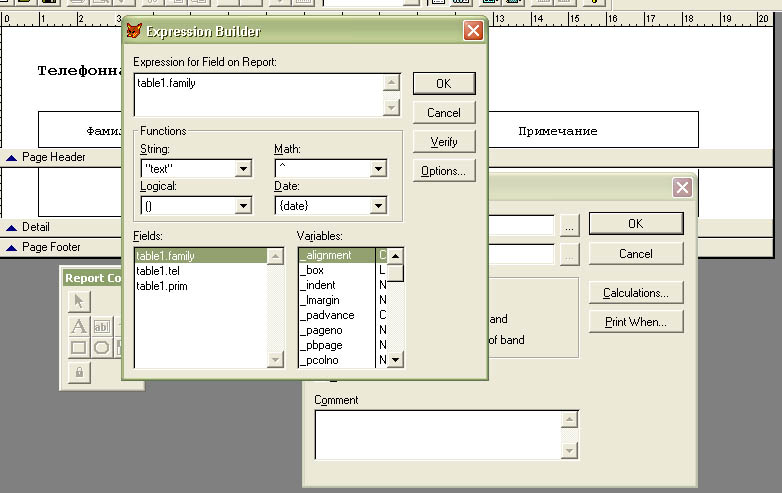Viewport: 782px width, 493px height.
Task: Select table1.prim in the Fields list
Action: 201,286
